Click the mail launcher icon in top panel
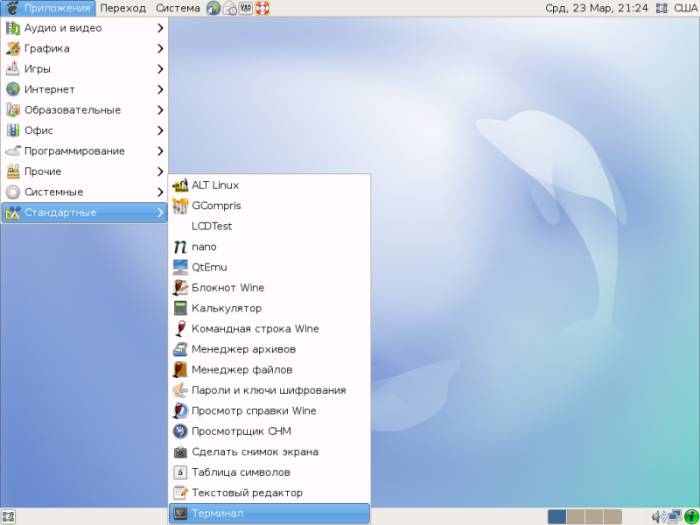This screenshot has height=525, width=700. [230, 8]
